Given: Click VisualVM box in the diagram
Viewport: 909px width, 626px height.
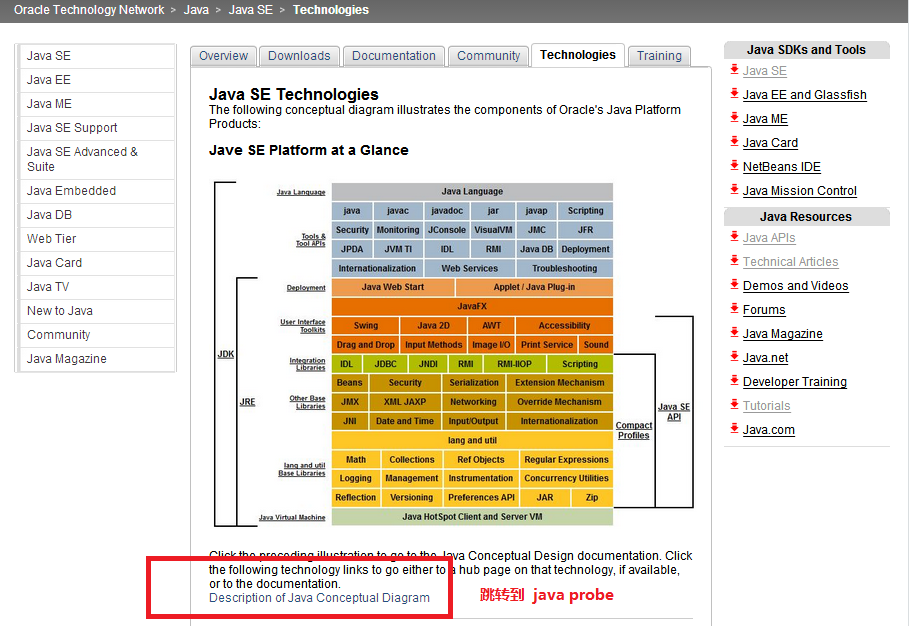Looking at the screenshot, I should 493,230.
